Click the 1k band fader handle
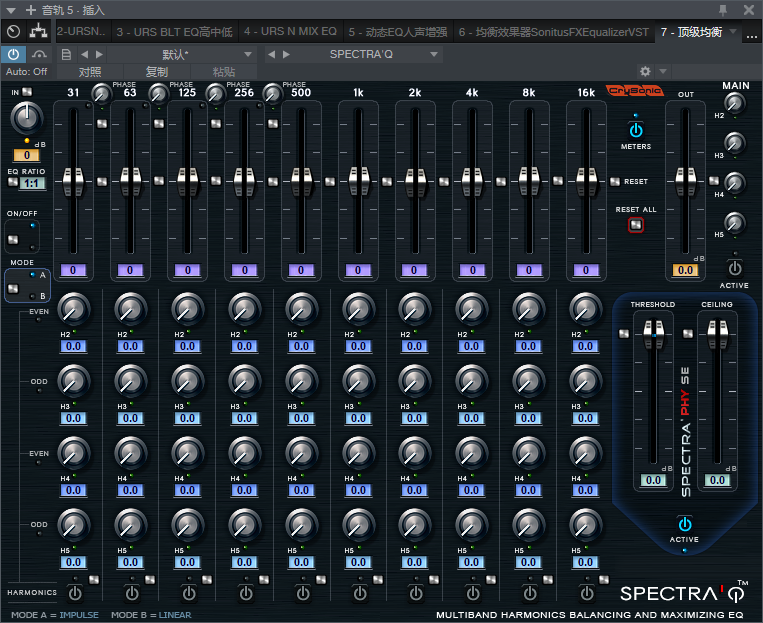Image resolution: width=763 pixels, height=623 pixels. (x=359, y=181)
